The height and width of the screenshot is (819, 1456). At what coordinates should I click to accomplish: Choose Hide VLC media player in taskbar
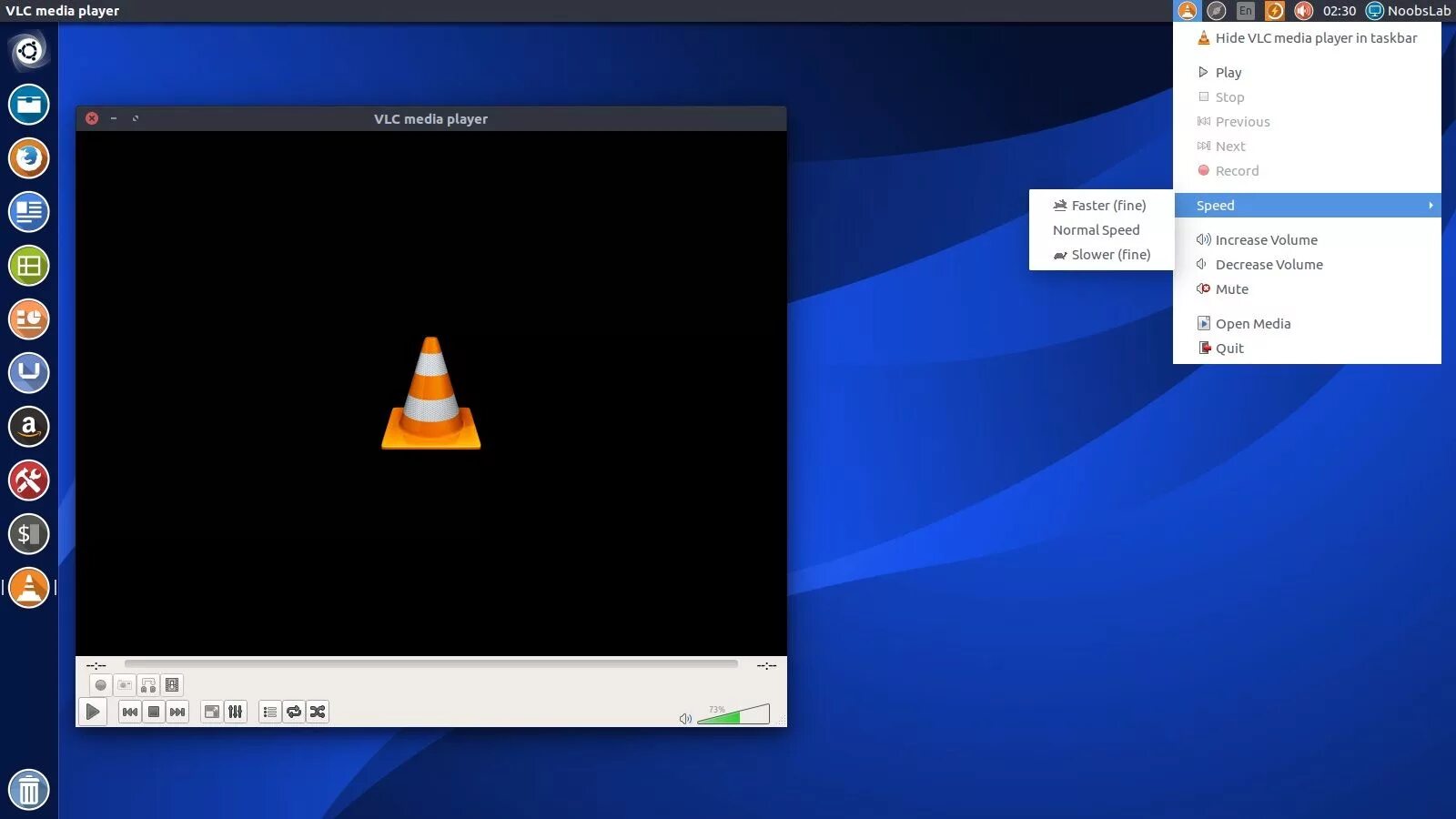pyautogui.click(x=1308, y=38)
